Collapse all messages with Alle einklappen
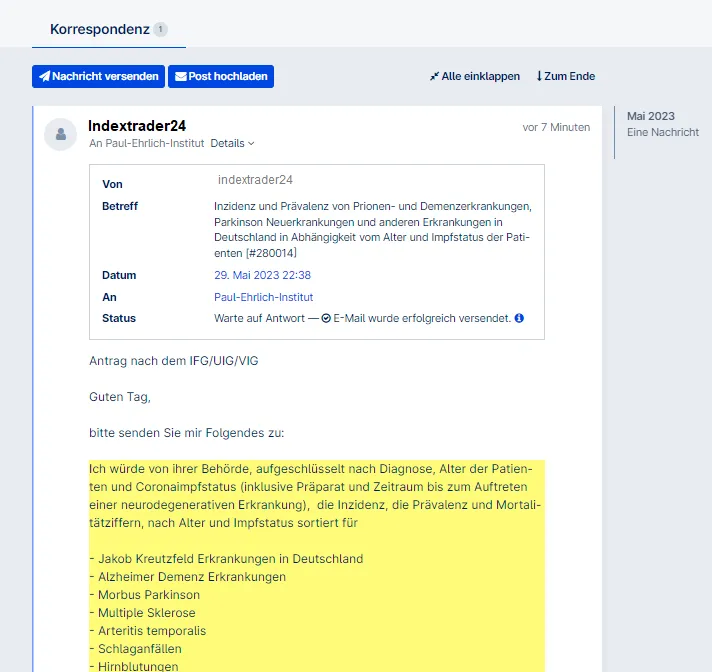Image resolution: width=712 pixels, height=672 pixels. click(x=475, y=76)
